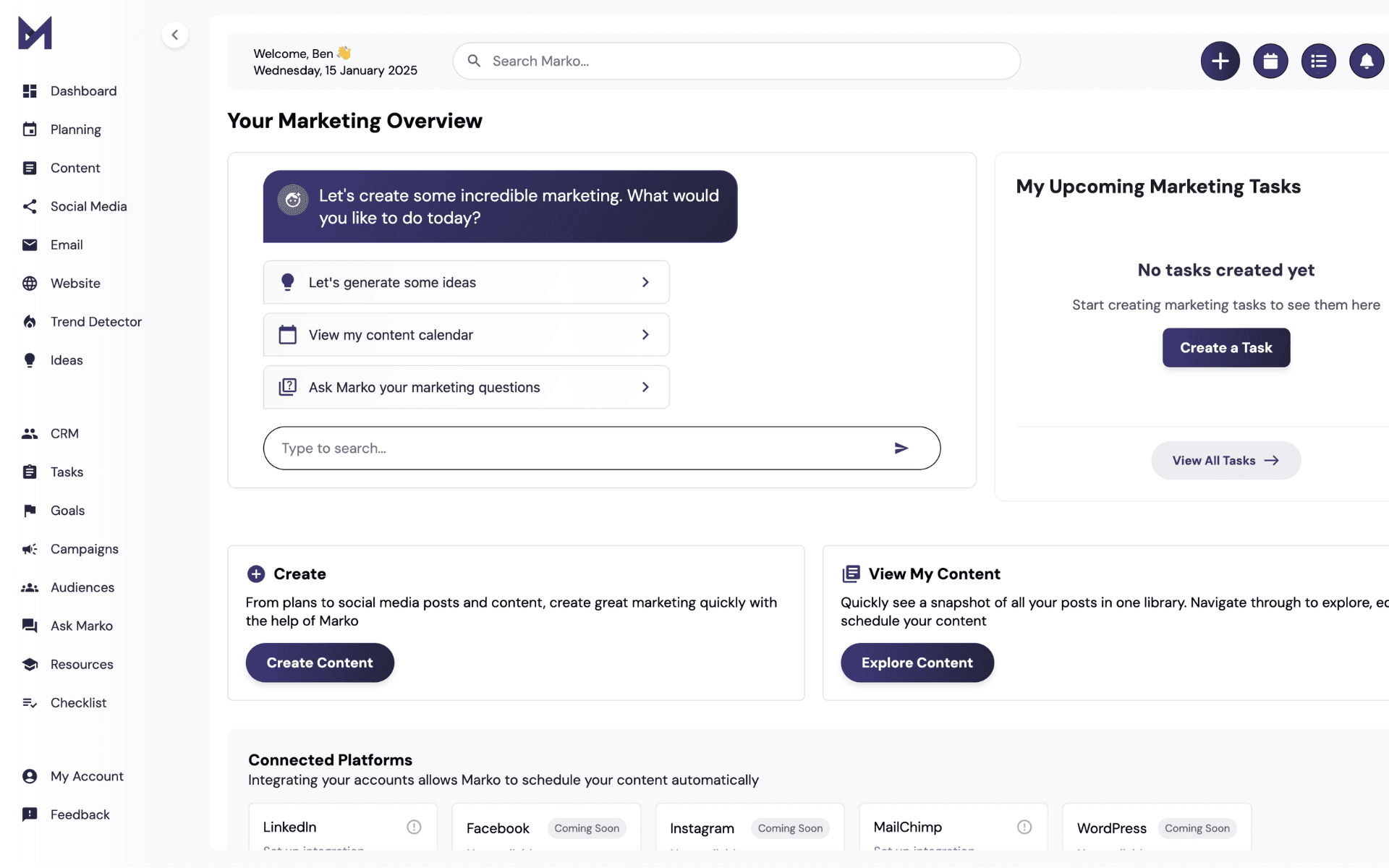
Task: Open the Dashboard menu item
Action: [x=83, y=90]
